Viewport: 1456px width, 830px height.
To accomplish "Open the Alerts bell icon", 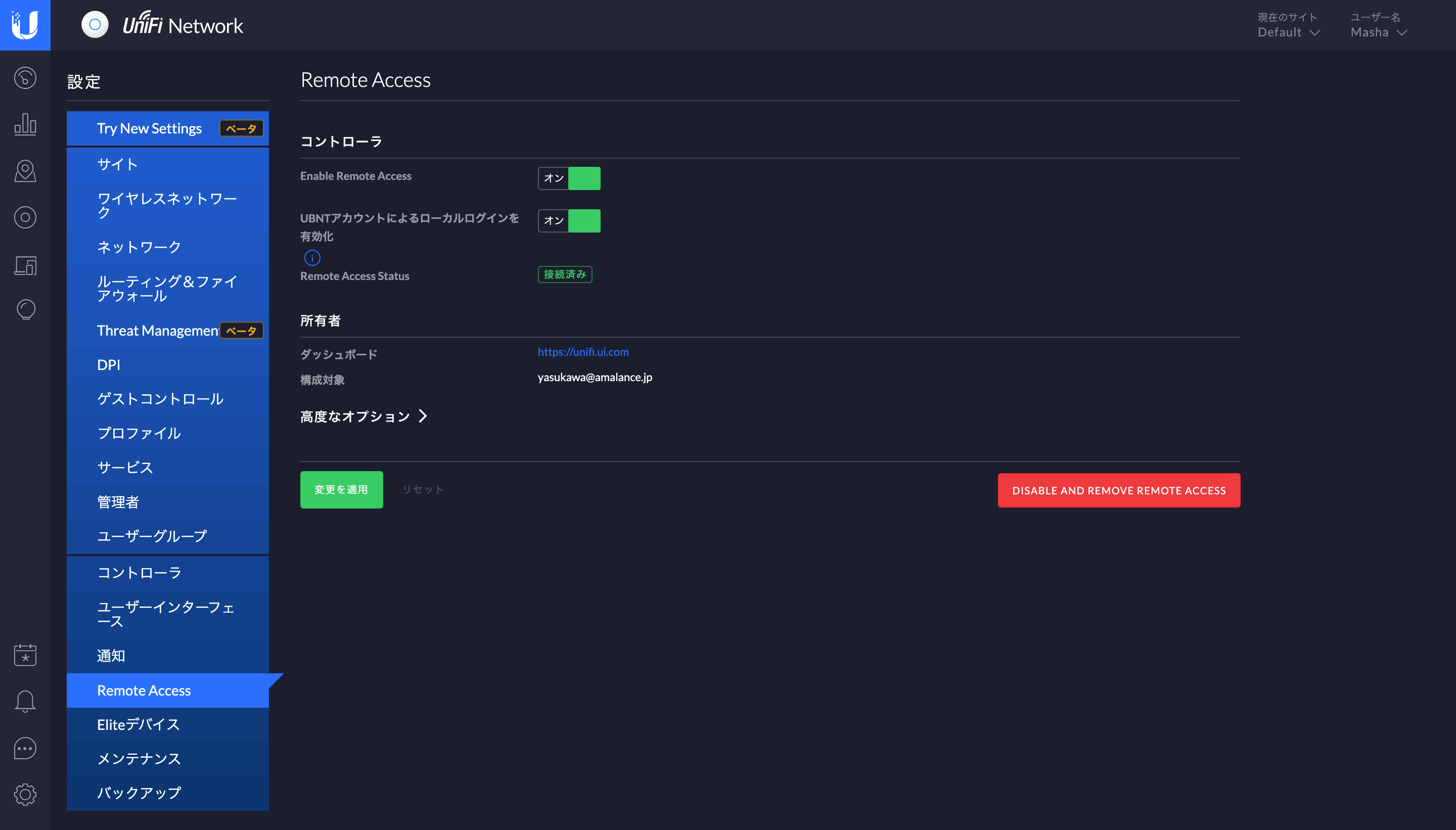I will click(x=25, y=701).
